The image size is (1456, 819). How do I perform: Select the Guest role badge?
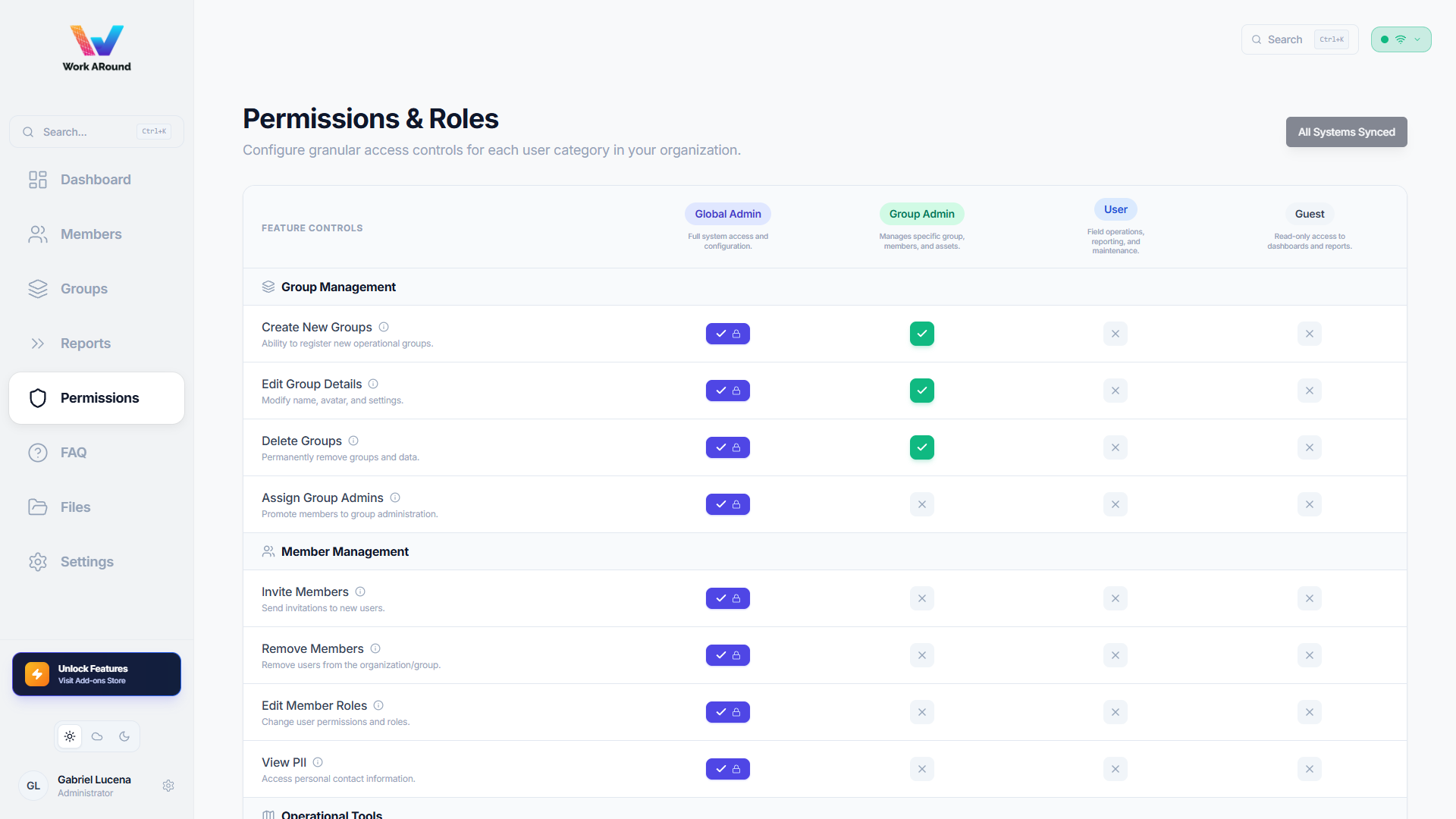[x=1310, y=214]
